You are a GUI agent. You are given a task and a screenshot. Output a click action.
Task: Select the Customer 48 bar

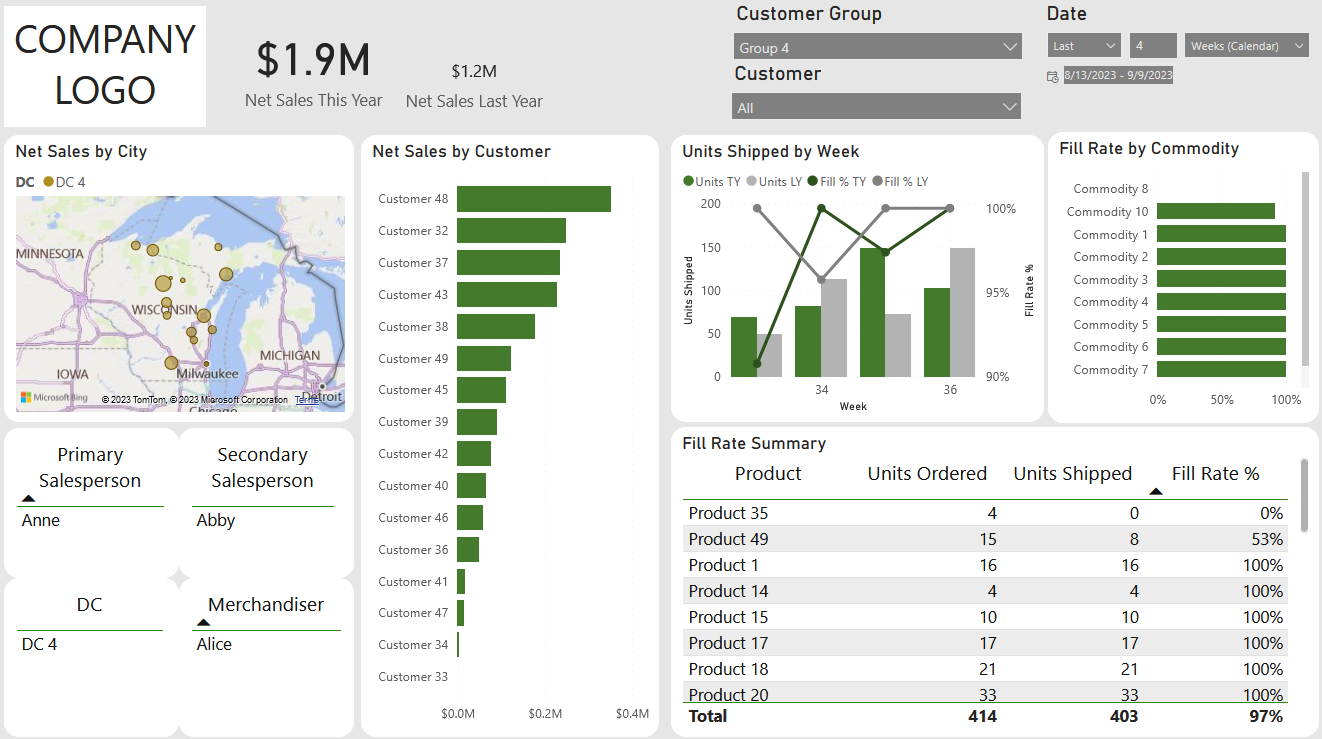[533, 199]
